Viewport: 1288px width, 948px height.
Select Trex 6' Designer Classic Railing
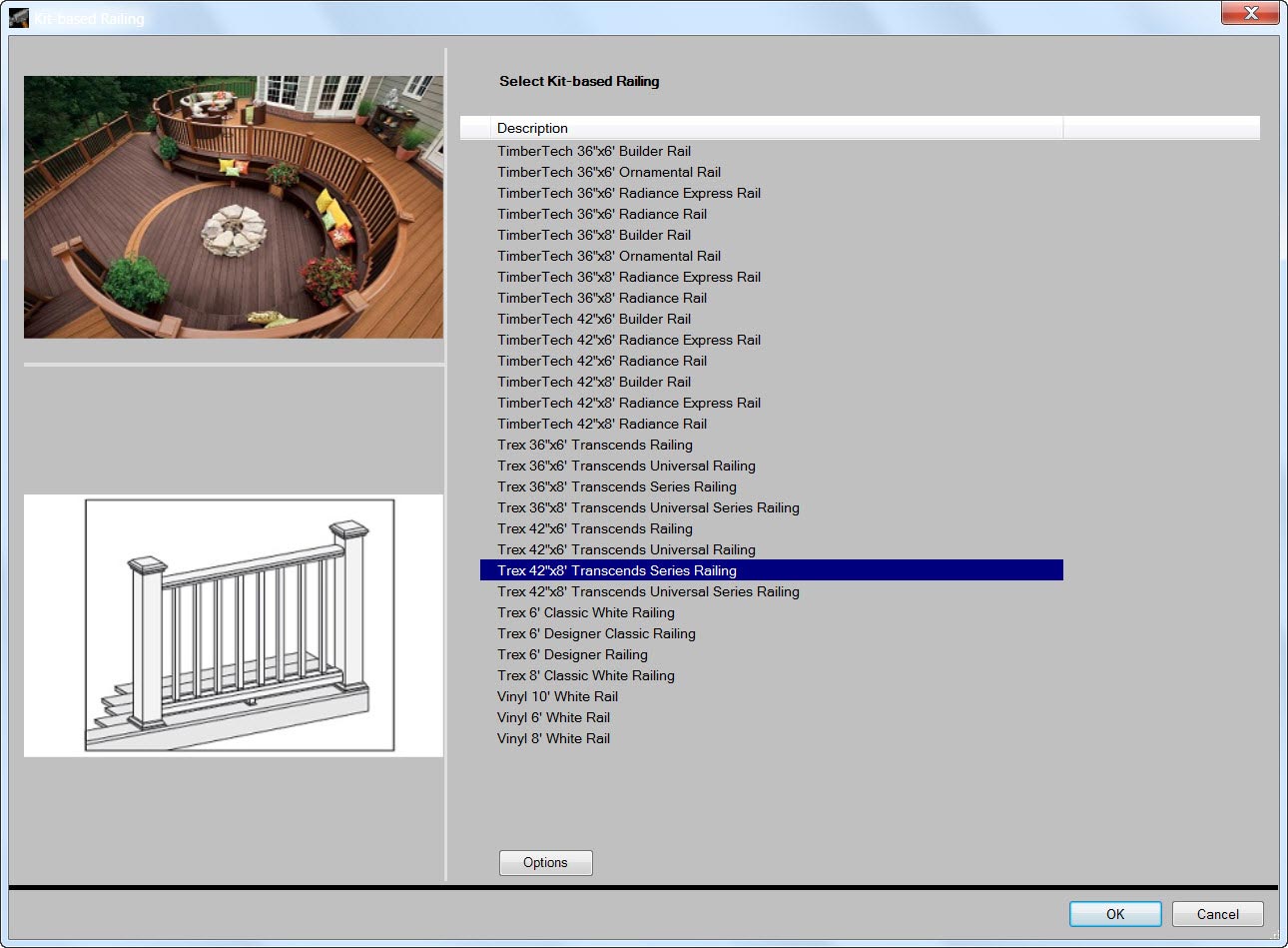pyautogui.click(x=596, y=633)
